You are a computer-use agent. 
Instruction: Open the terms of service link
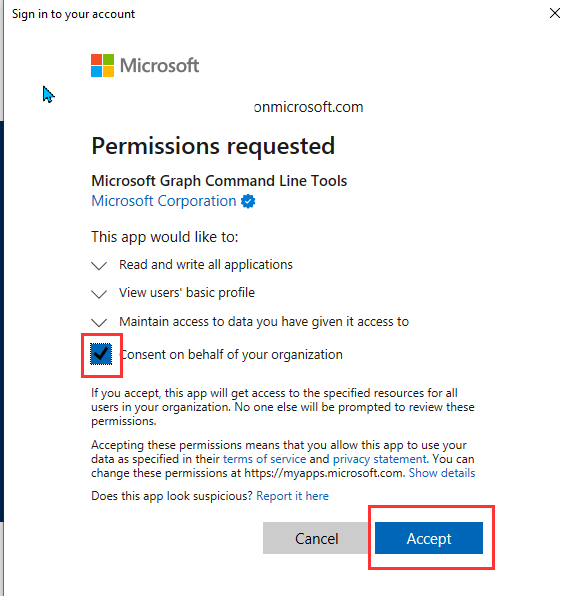265,459
